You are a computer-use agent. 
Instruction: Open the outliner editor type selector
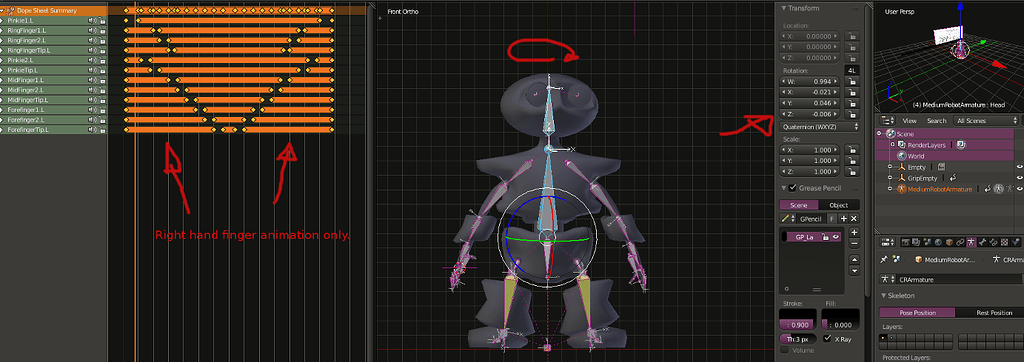tap(888, 121)
